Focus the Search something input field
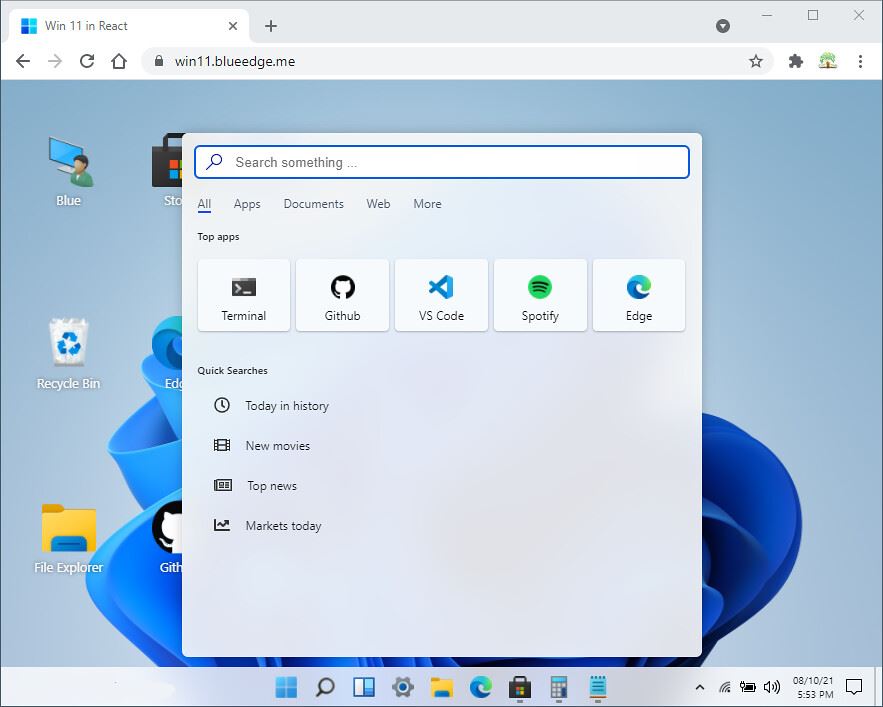Screen dimensions: 883x707 click(442, 162)
